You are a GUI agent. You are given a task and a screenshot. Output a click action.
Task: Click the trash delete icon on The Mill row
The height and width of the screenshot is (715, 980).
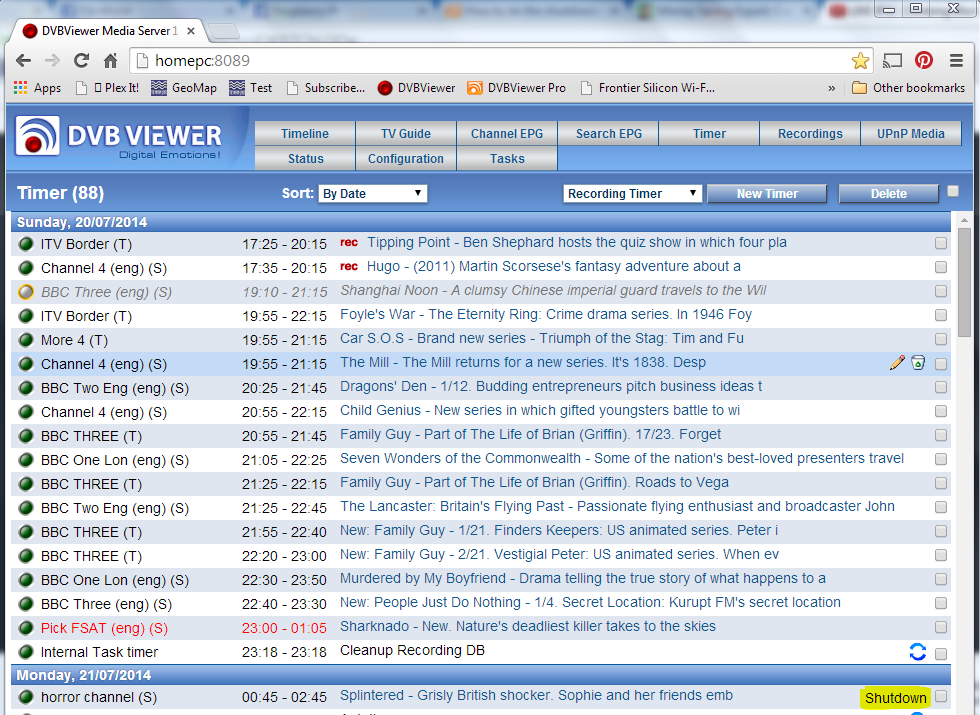(918, 363)
